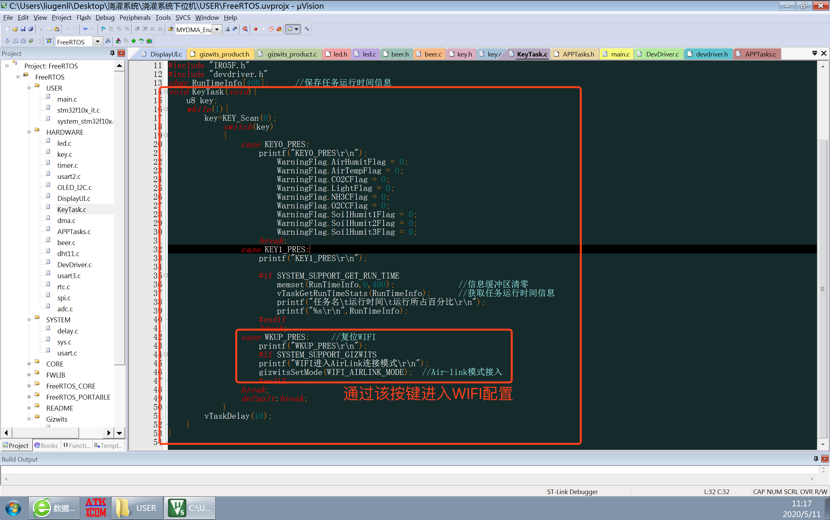Close the Project panel with red X

(x=121, y=53)
